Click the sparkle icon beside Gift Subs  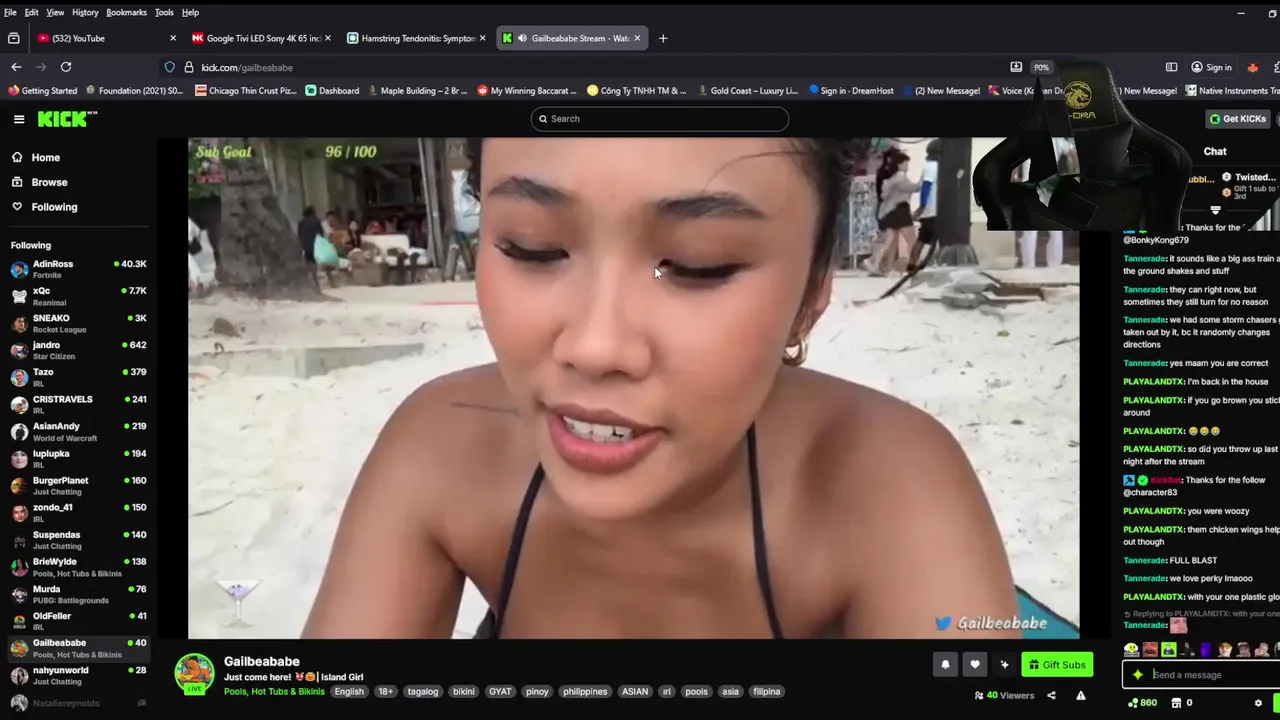1004,664
